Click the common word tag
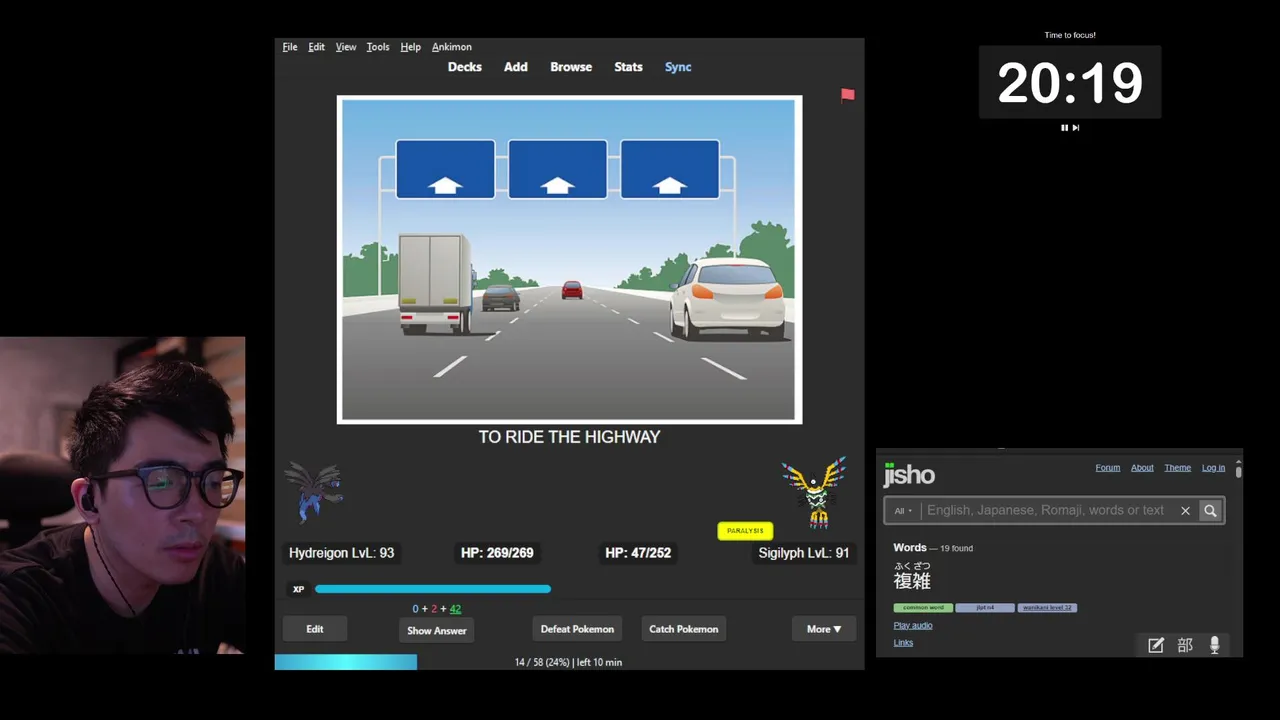Image resolution: width=1280 pixels, height=720 pixels. point(923,608)
